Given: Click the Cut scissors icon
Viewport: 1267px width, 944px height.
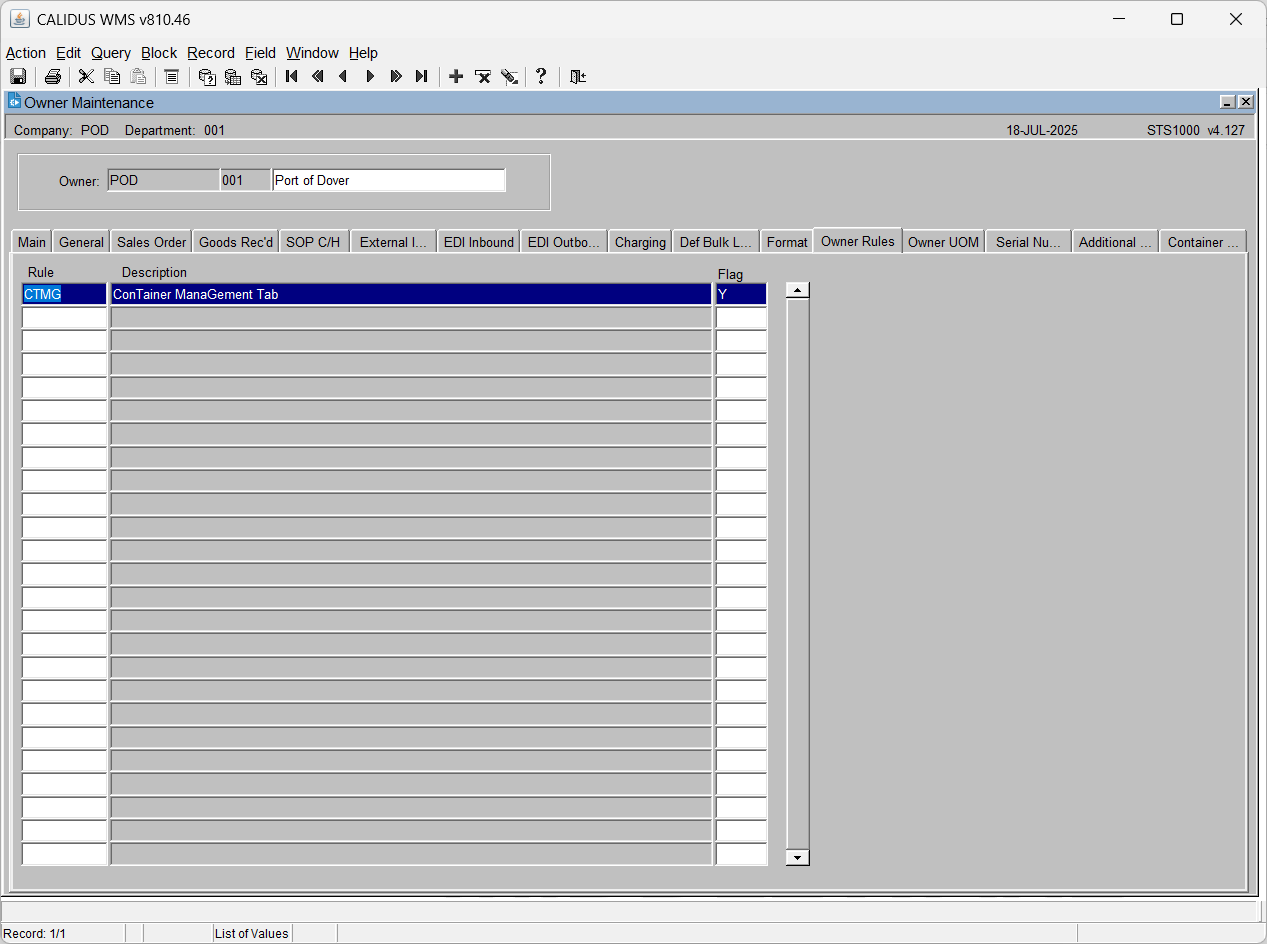Looking at the screenshot, I should click(x=87, y=77).
